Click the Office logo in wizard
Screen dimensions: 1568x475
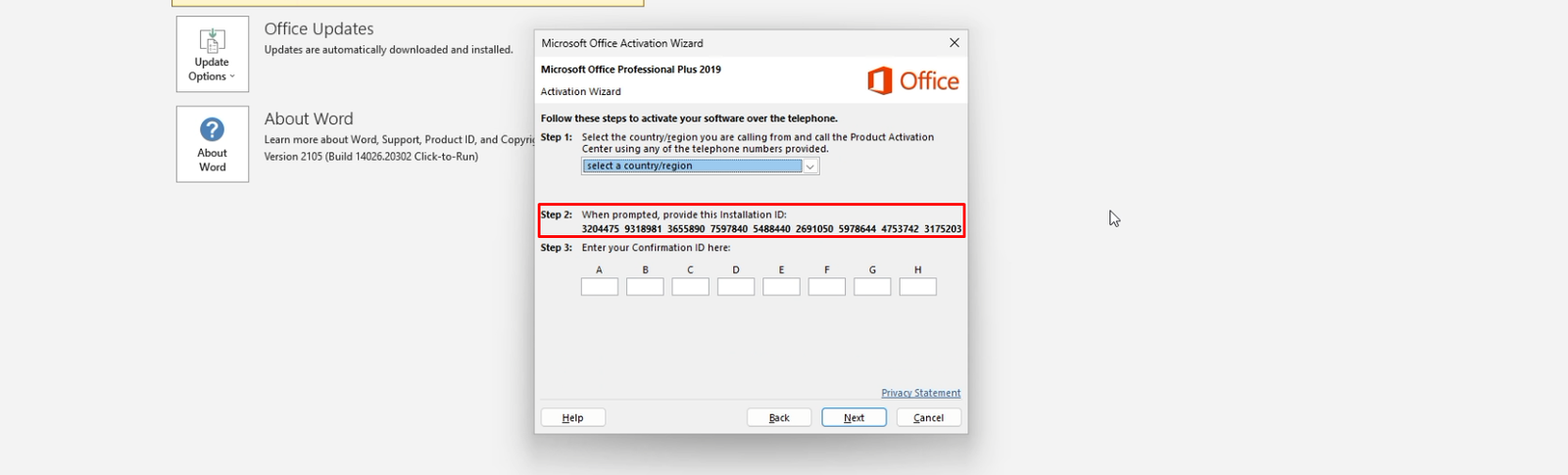[x=913, y=80]
